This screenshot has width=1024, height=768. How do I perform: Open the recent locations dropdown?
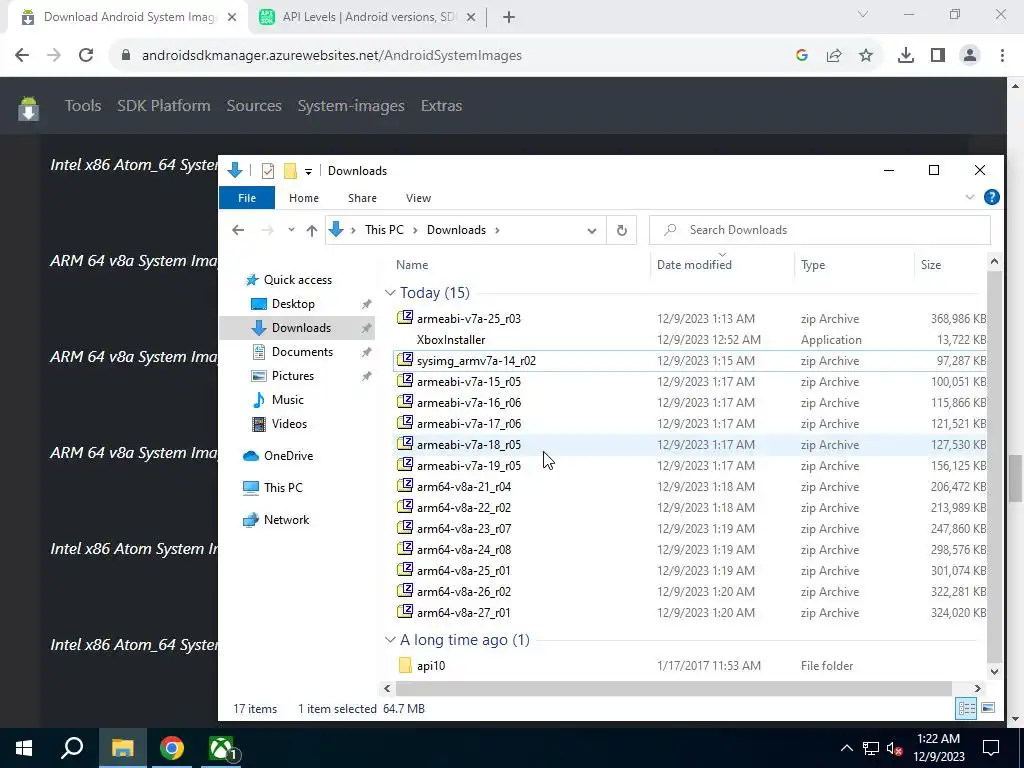(x=291, y=231)
